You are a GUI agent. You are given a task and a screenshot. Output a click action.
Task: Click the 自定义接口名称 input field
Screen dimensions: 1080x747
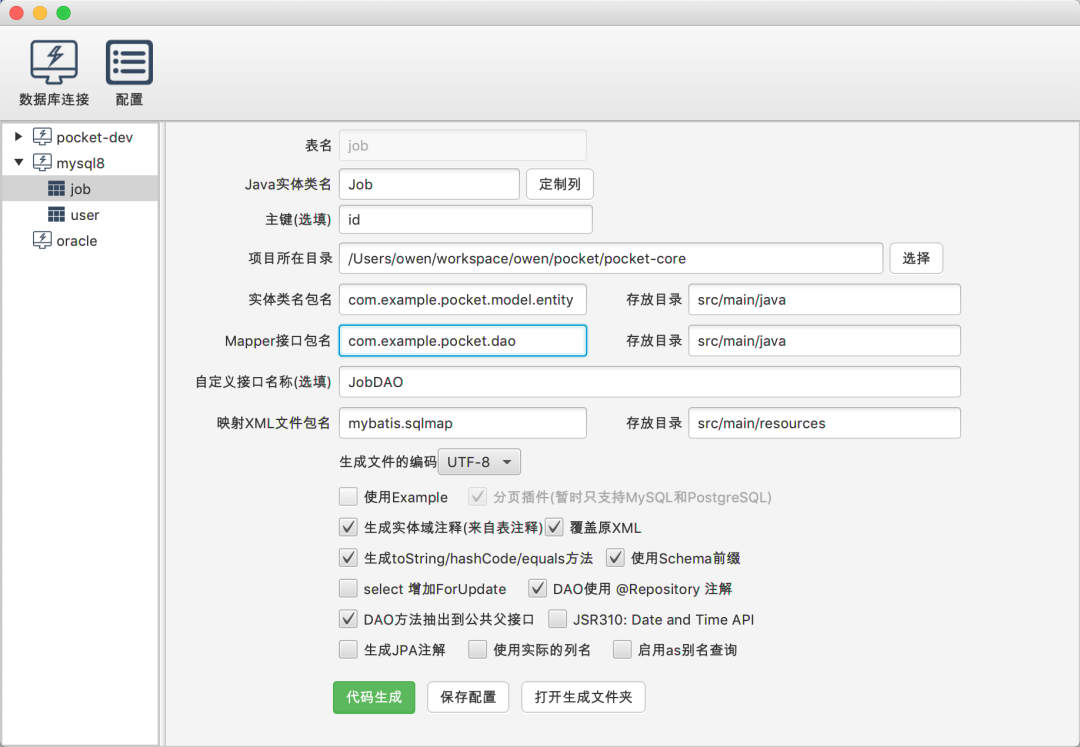pos(650,381)
